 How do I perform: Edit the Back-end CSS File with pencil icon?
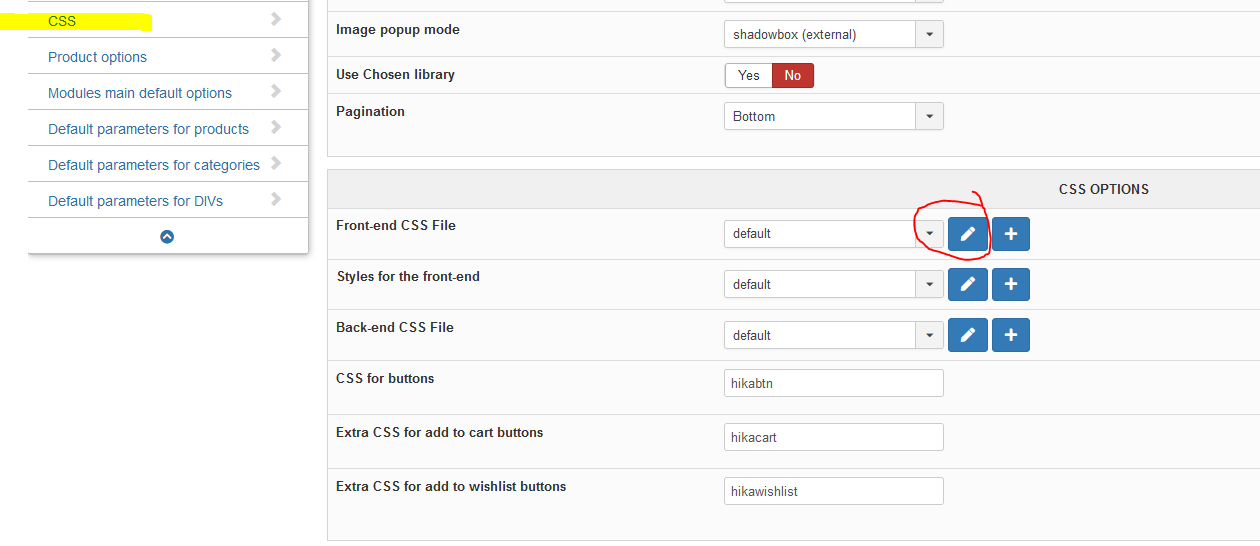point(967,335)
